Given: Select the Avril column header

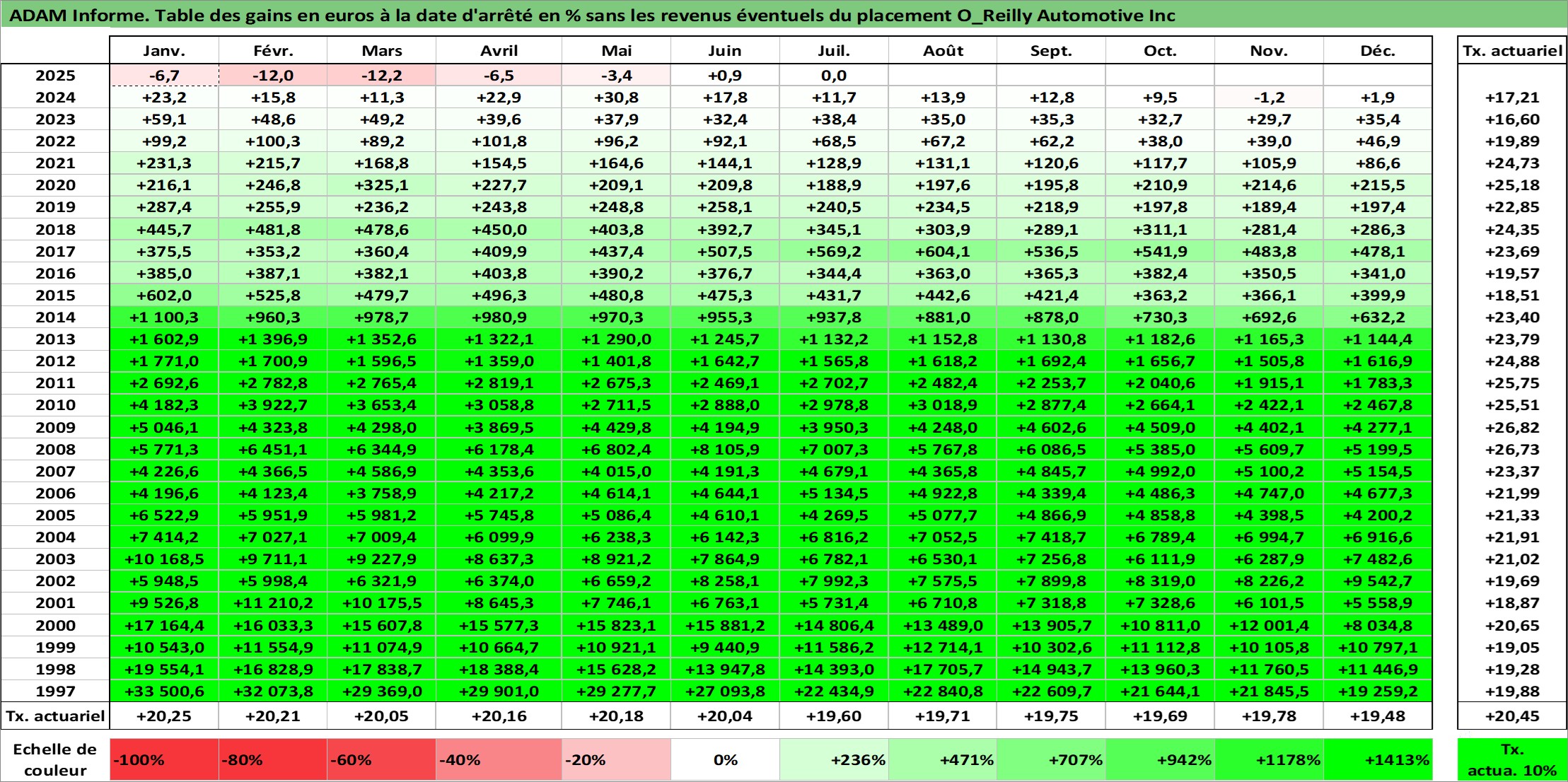Looking at the screenshot, I should tap(499, 50).
